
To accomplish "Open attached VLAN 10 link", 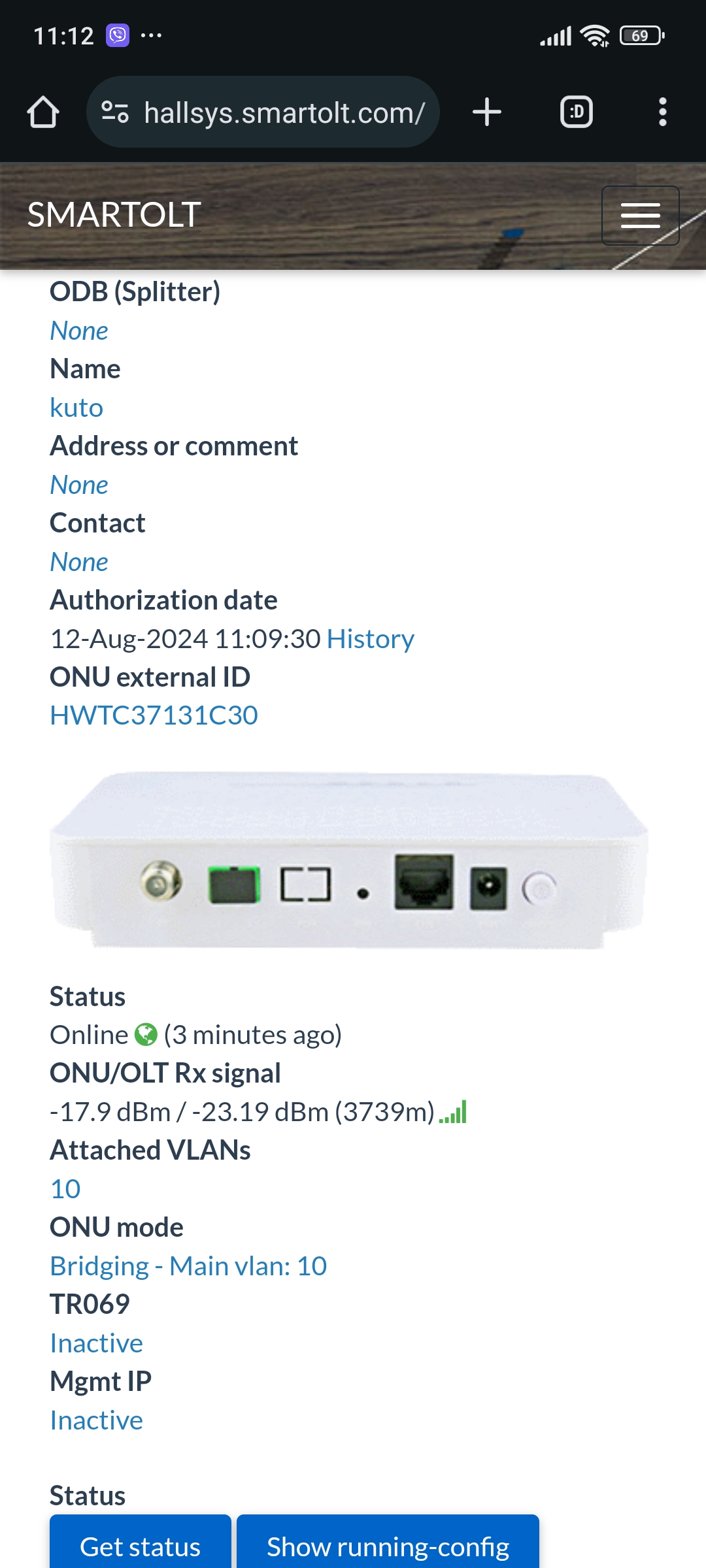I will tap(65, 1189).
